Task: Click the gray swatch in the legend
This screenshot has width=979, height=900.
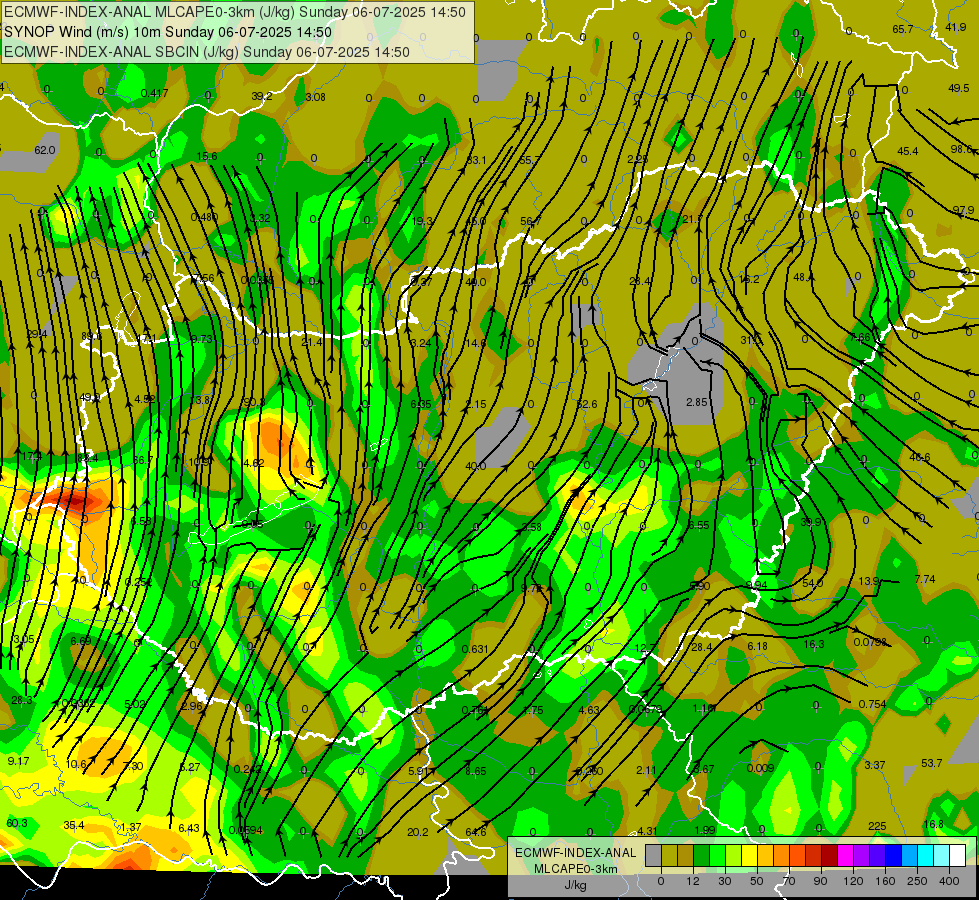Action: [x=654, y=855]
